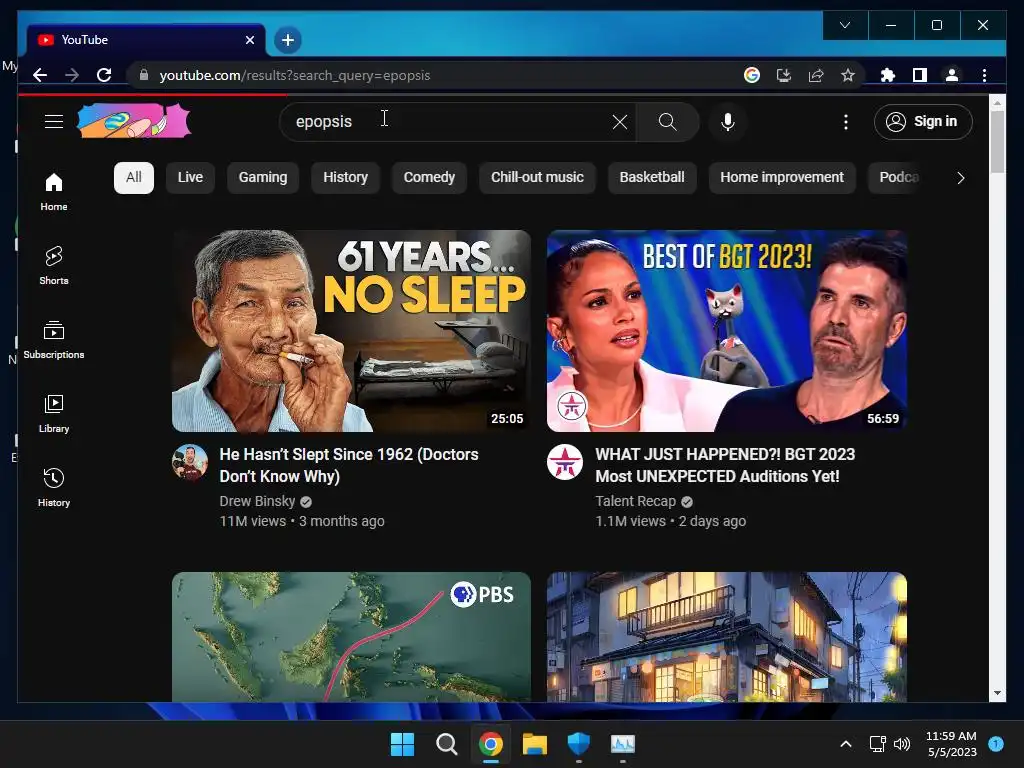Open the Best of BGT 2023 thumbnail
The height and width of the screenshot is (768, 1024).
point(727,330)
